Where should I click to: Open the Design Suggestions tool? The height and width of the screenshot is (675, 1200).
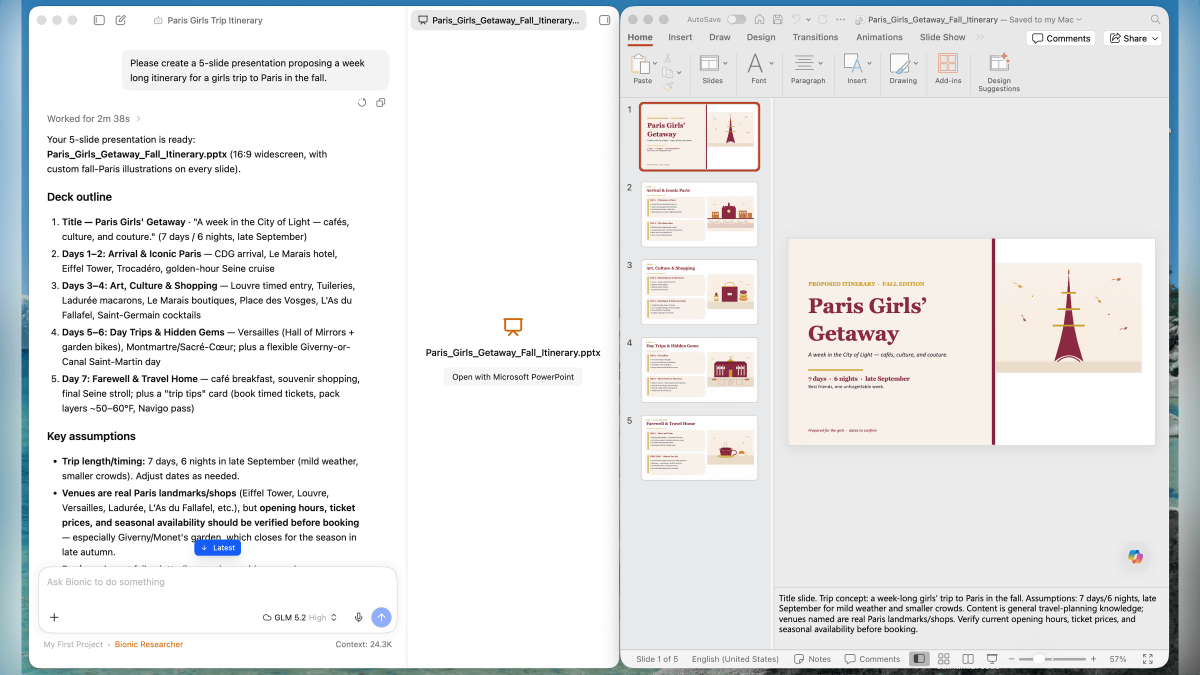[x=998, y=72]
